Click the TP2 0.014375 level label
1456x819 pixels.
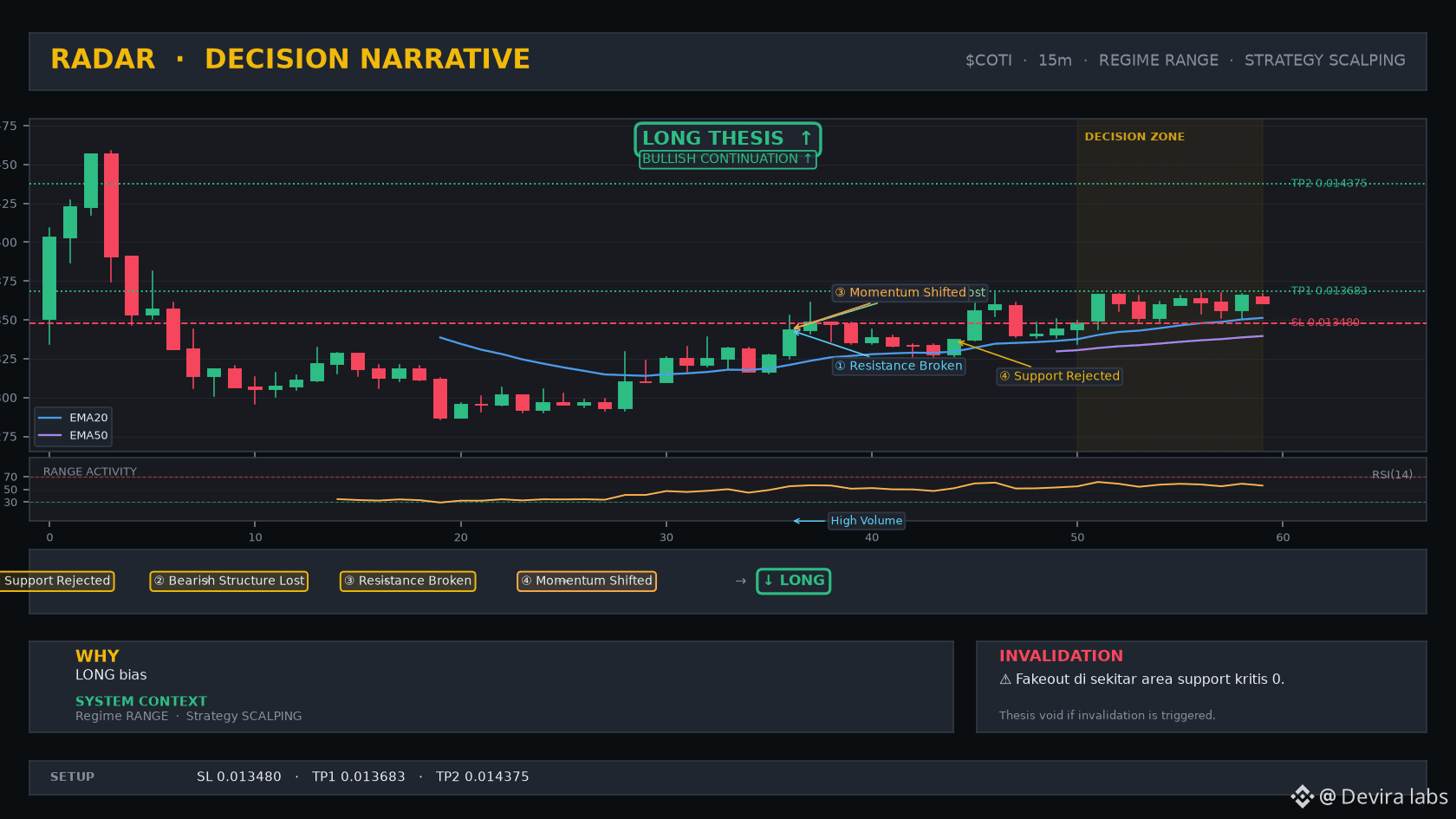click(x=1329, y=184)
